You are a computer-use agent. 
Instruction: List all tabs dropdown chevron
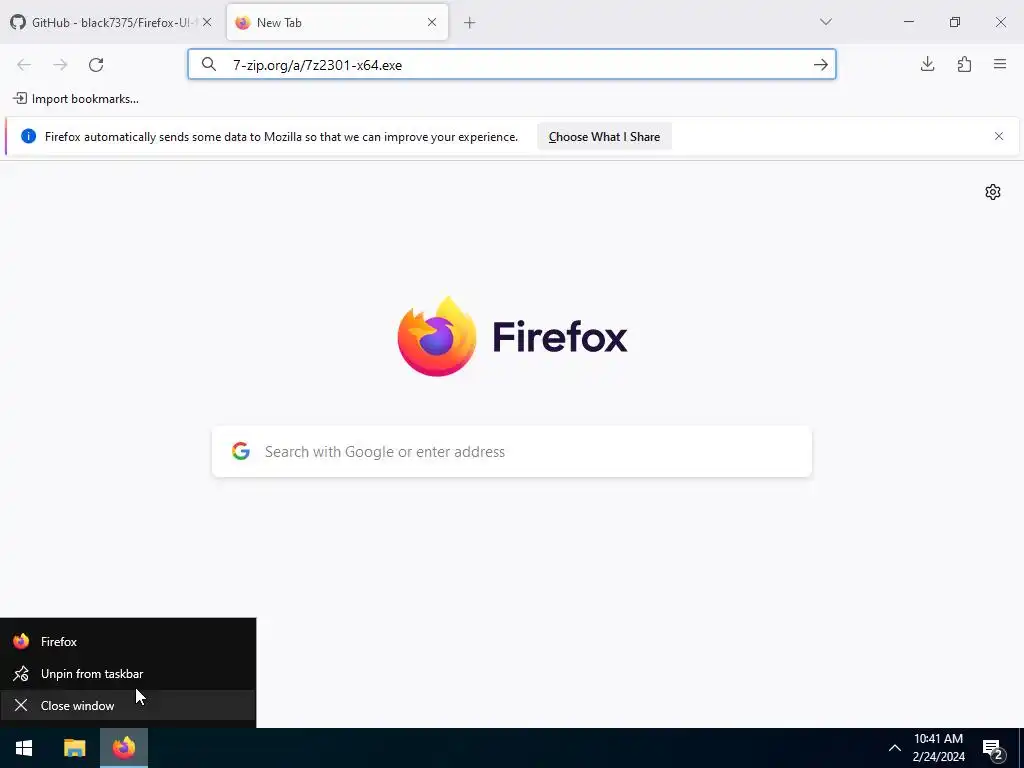click(x=825, y=22)
